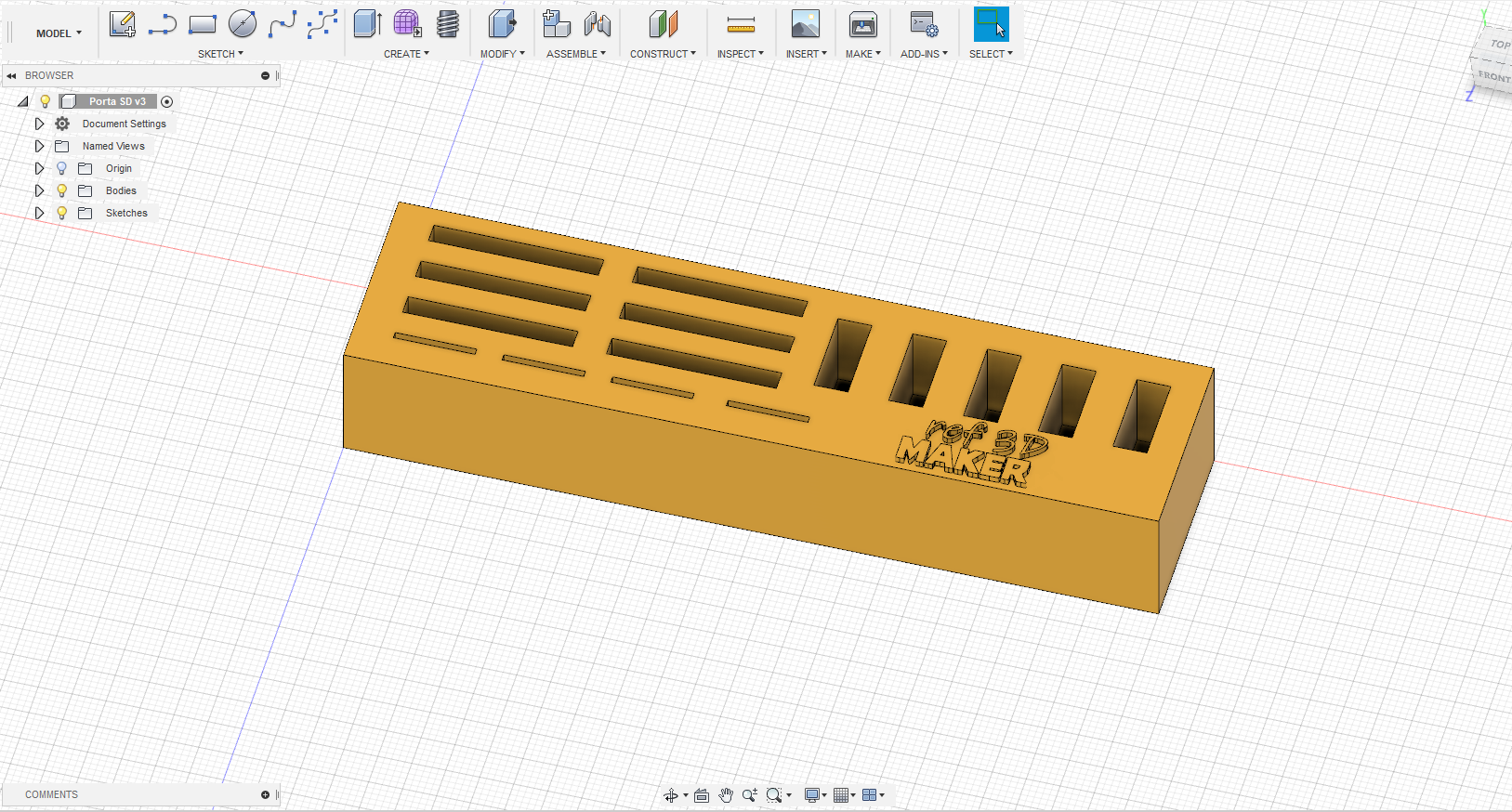
Task: Open the CREATE menu
Action: 406,54
